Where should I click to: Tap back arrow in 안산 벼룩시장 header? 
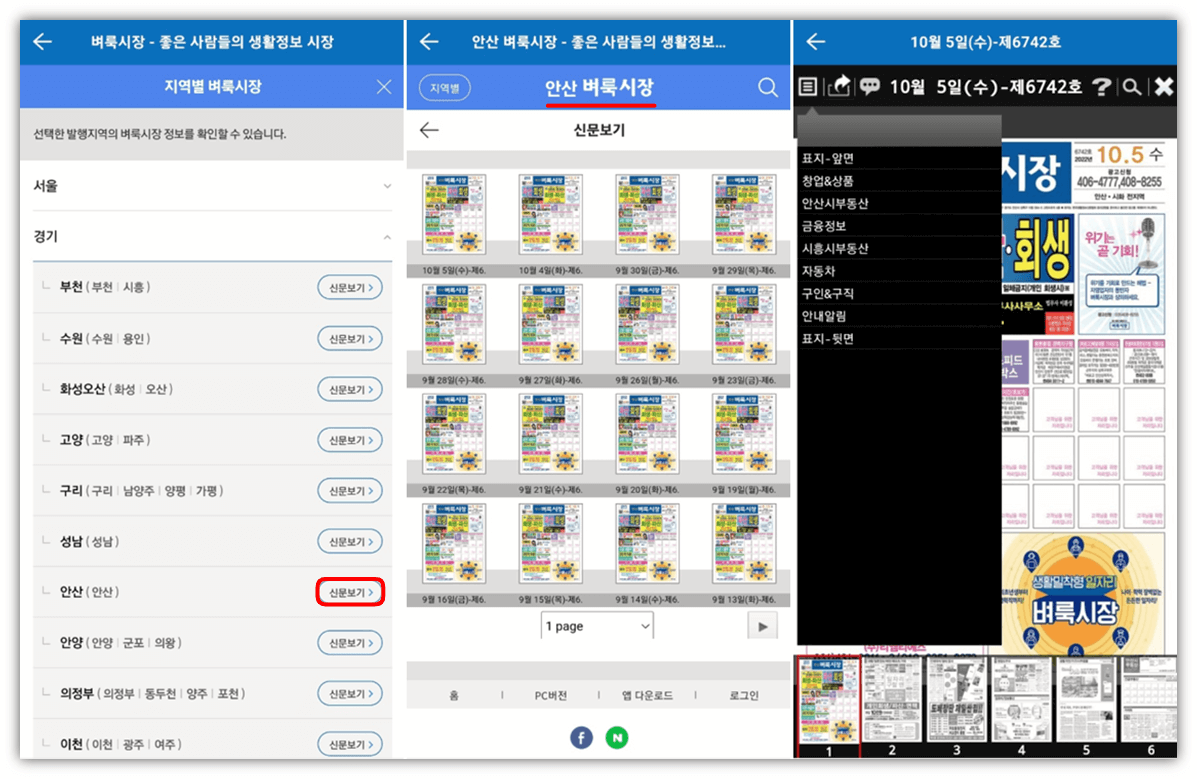click(429, 41)
